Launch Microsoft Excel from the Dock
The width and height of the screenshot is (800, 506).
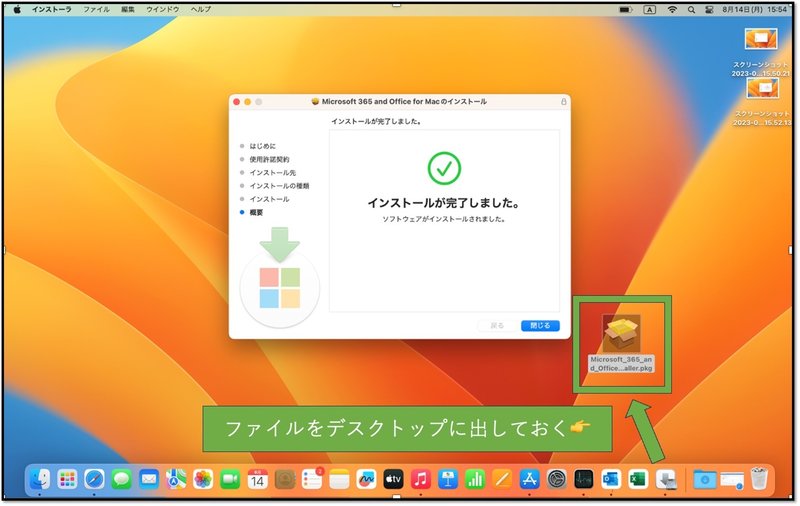(638, 479)
